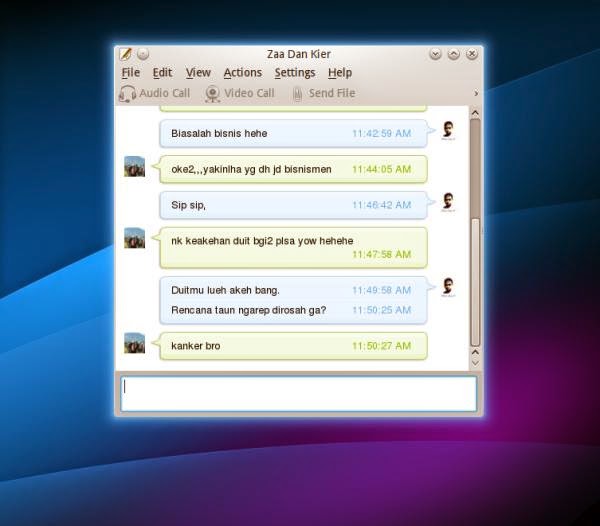The height and width of the screenshot is (526, 600).
Task: Start a Video Call
Action: [240, 93]
